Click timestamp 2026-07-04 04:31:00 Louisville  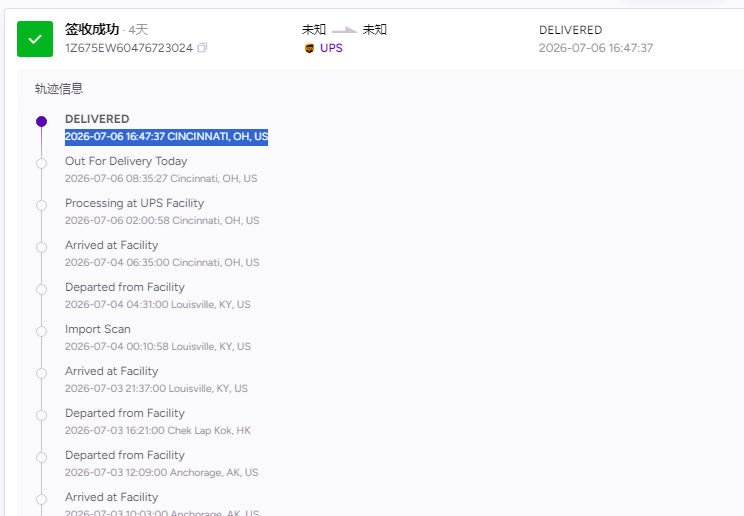[x=158, y=304]
